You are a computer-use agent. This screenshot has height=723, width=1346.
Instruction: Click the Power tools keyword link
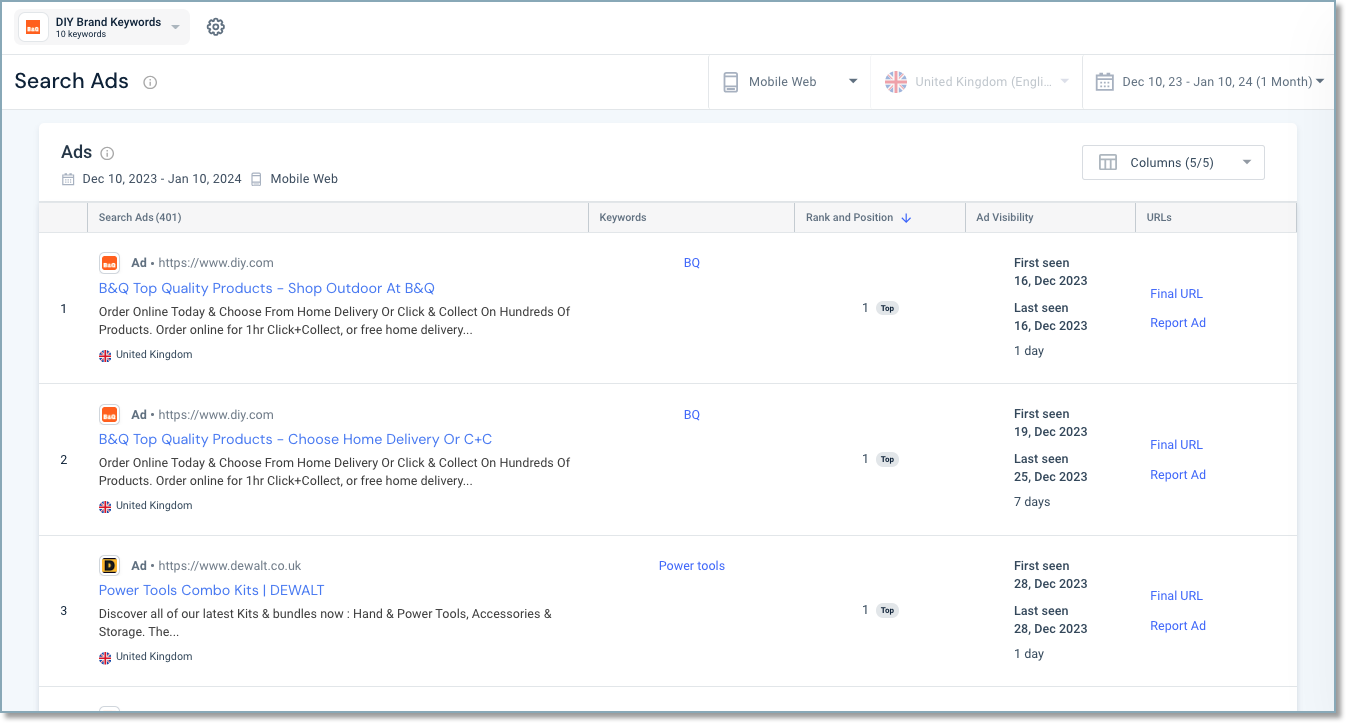point(692,566)
